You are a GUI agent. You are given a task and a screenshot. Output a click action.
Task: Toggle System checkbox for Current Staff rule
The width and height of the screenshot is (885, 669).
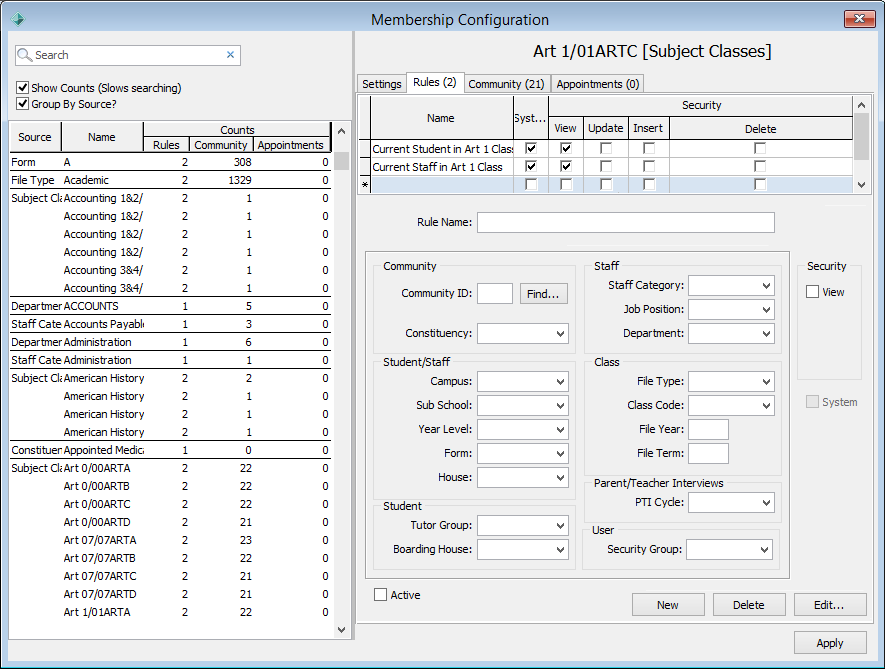(x=531, y=167)
